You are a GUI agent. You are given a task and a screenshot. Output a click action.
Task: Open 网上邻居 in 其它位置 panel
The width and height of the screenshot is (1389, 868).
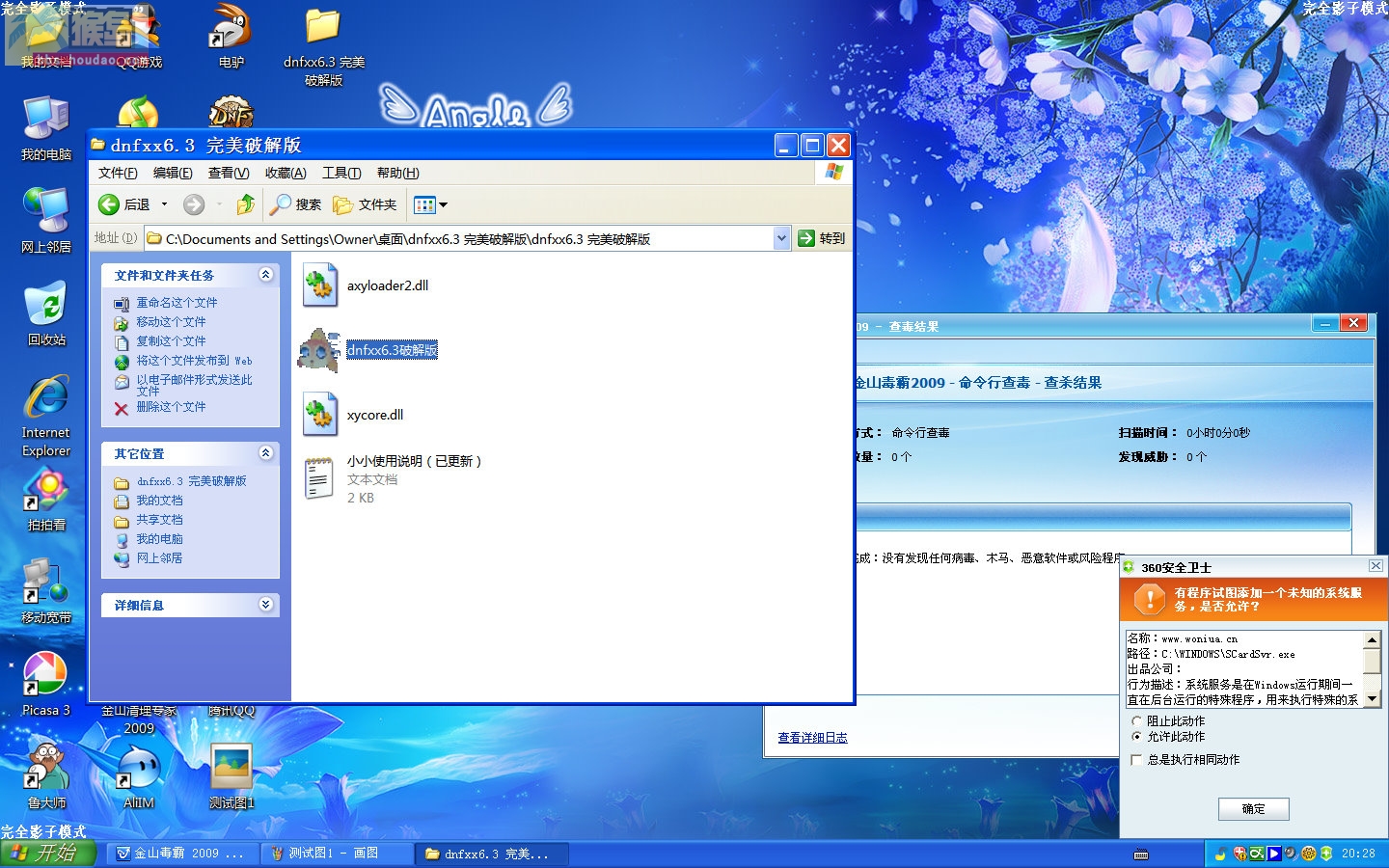(x=159, y=558)
